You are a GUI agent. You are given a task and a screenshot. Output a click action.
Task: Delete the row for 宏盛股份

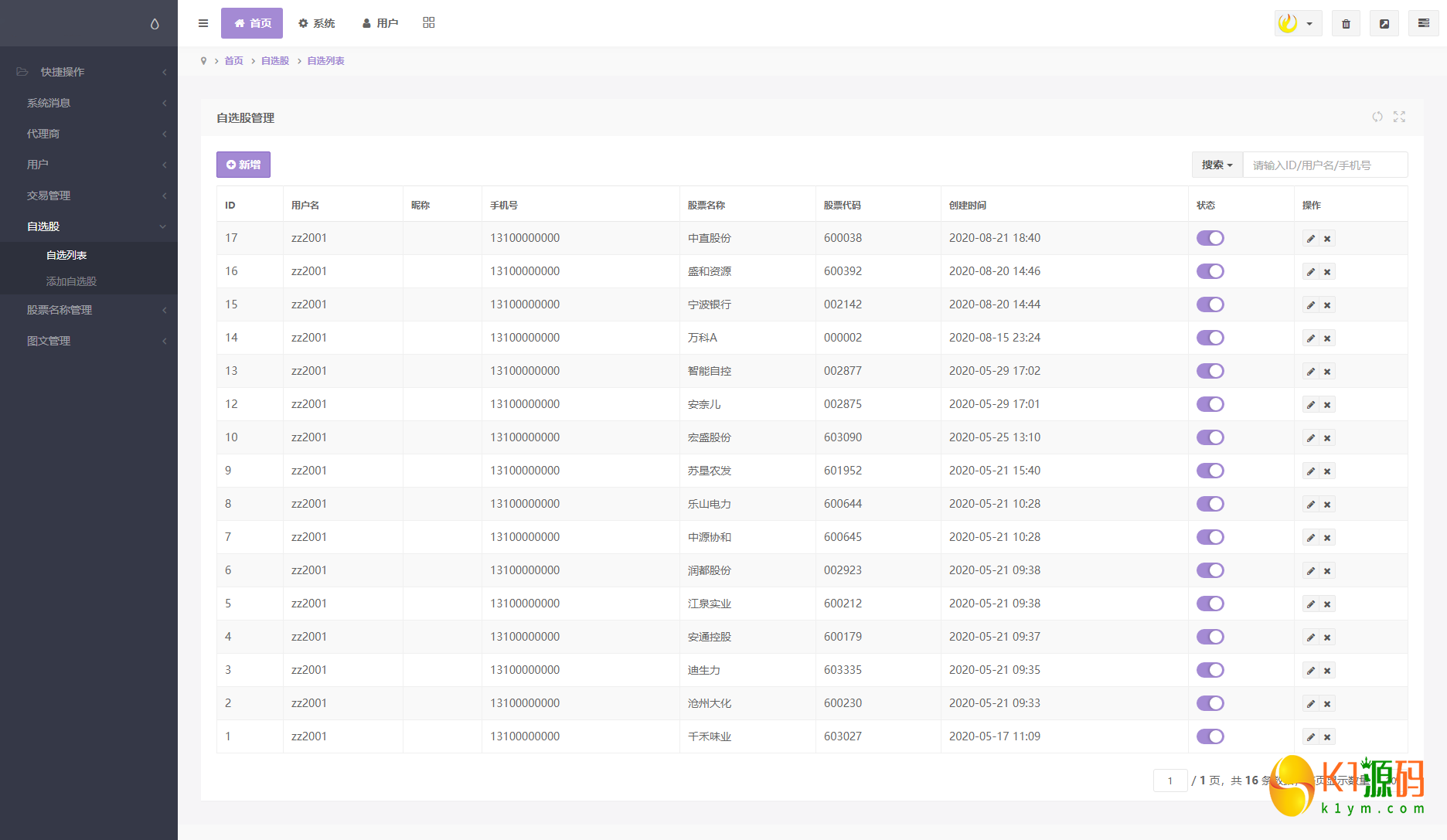coord(1327,438)
